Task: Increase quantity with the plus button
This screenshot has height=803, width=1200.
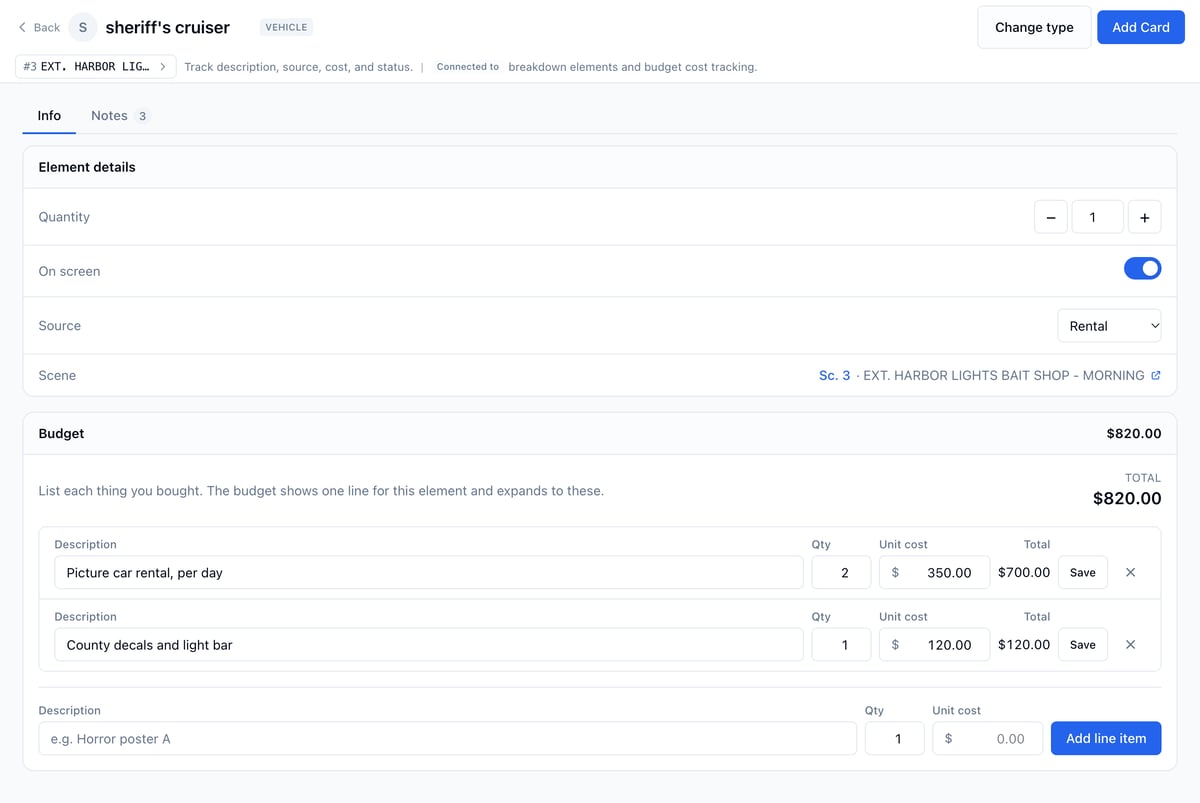Action: coord(1144,217)
